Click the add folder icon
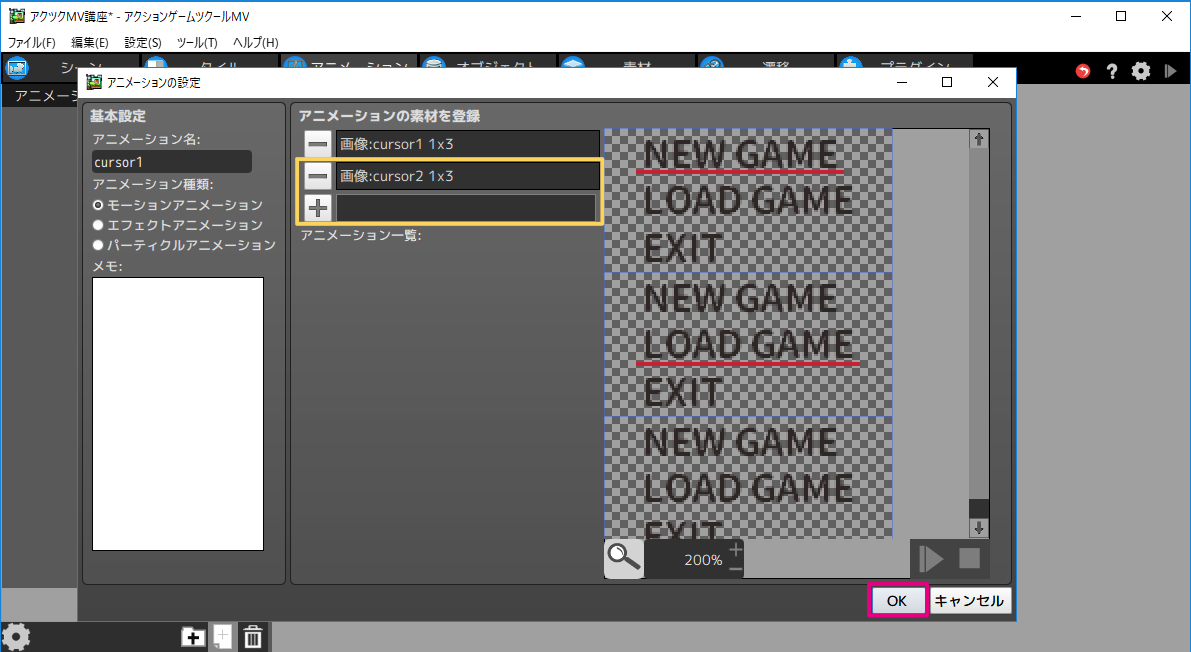This screenshot has height=652, width=1191. (x=192, y=637)
